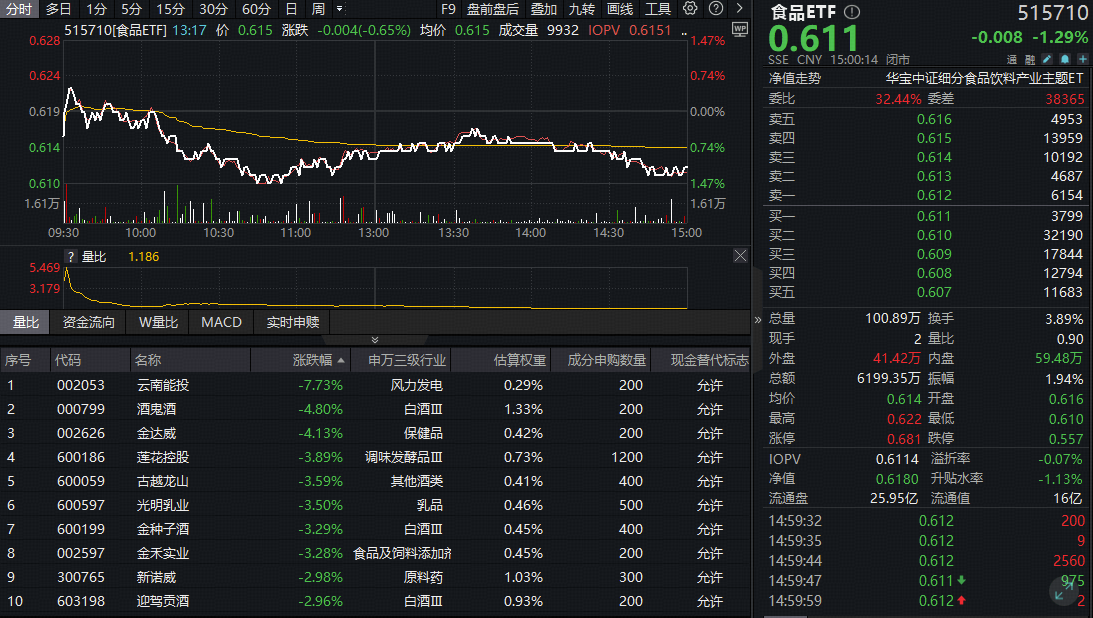Image resolution: width=1093 pixels, height=618 pixels.
Task: Toggle 盘前盘后 display
Action: (492, 9)
